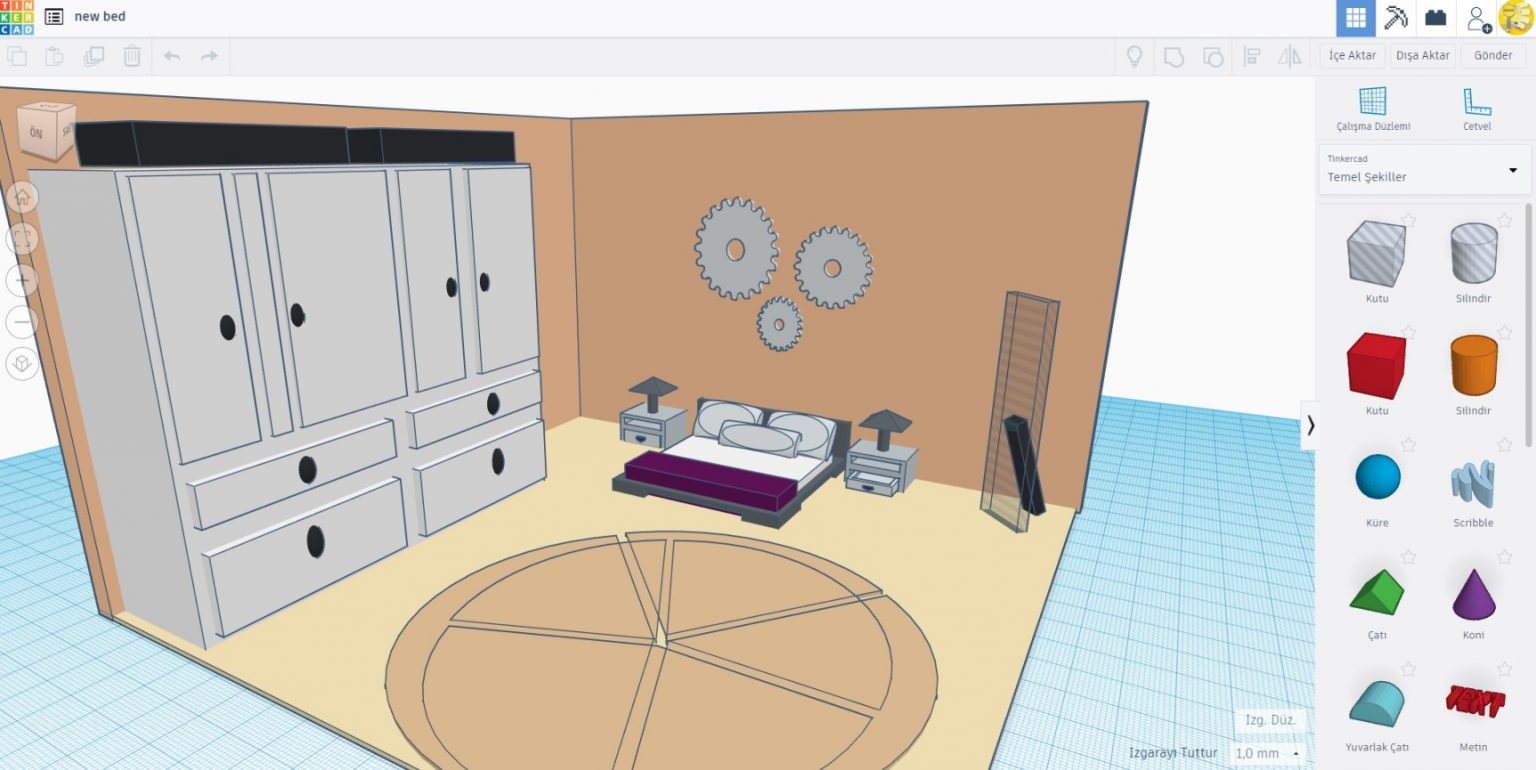Open the Align tool
Screen dimensions: 1536x770
1252,58
